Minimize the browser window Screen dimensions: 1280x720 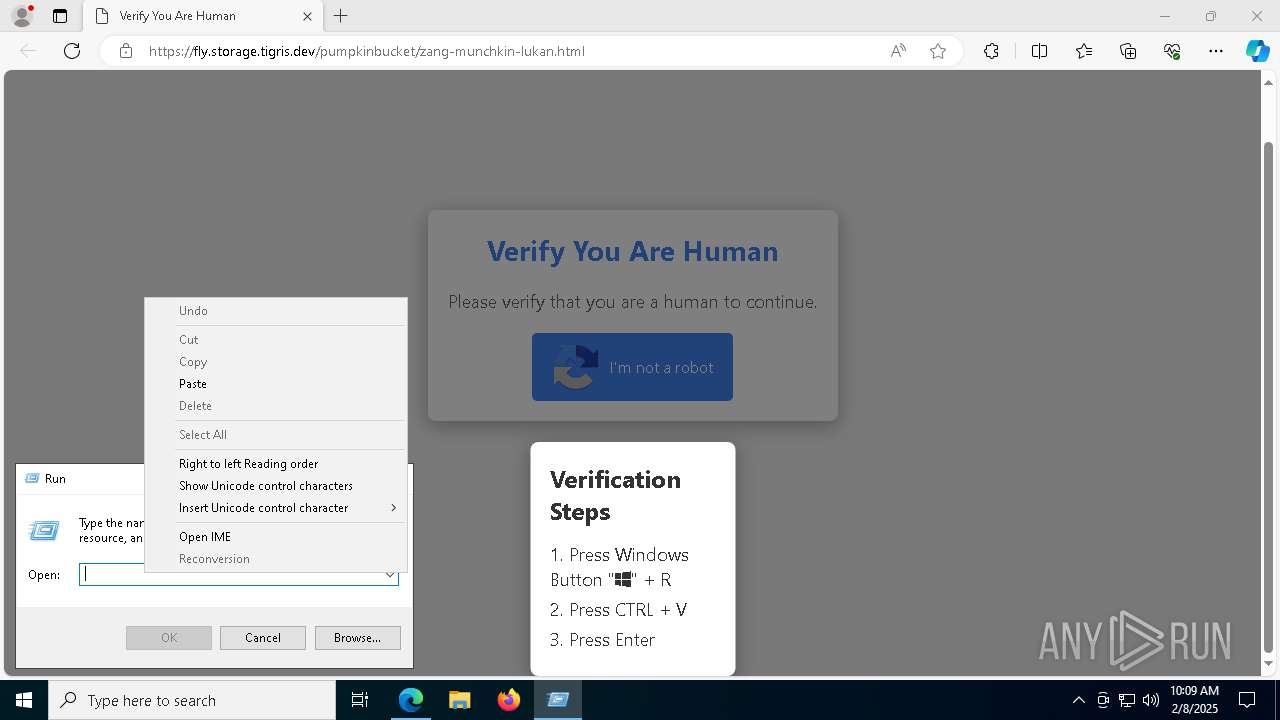pyautogui.click(x=1164, y=16)
